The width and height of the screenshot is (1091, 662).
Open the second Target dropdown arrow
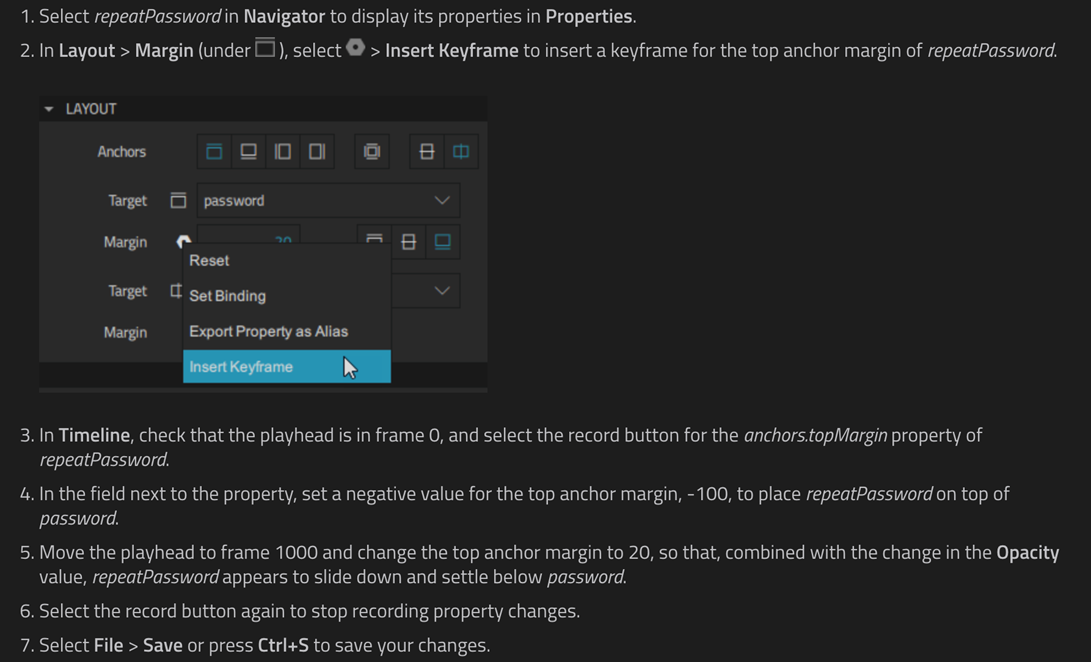click(x=442, y=291)
